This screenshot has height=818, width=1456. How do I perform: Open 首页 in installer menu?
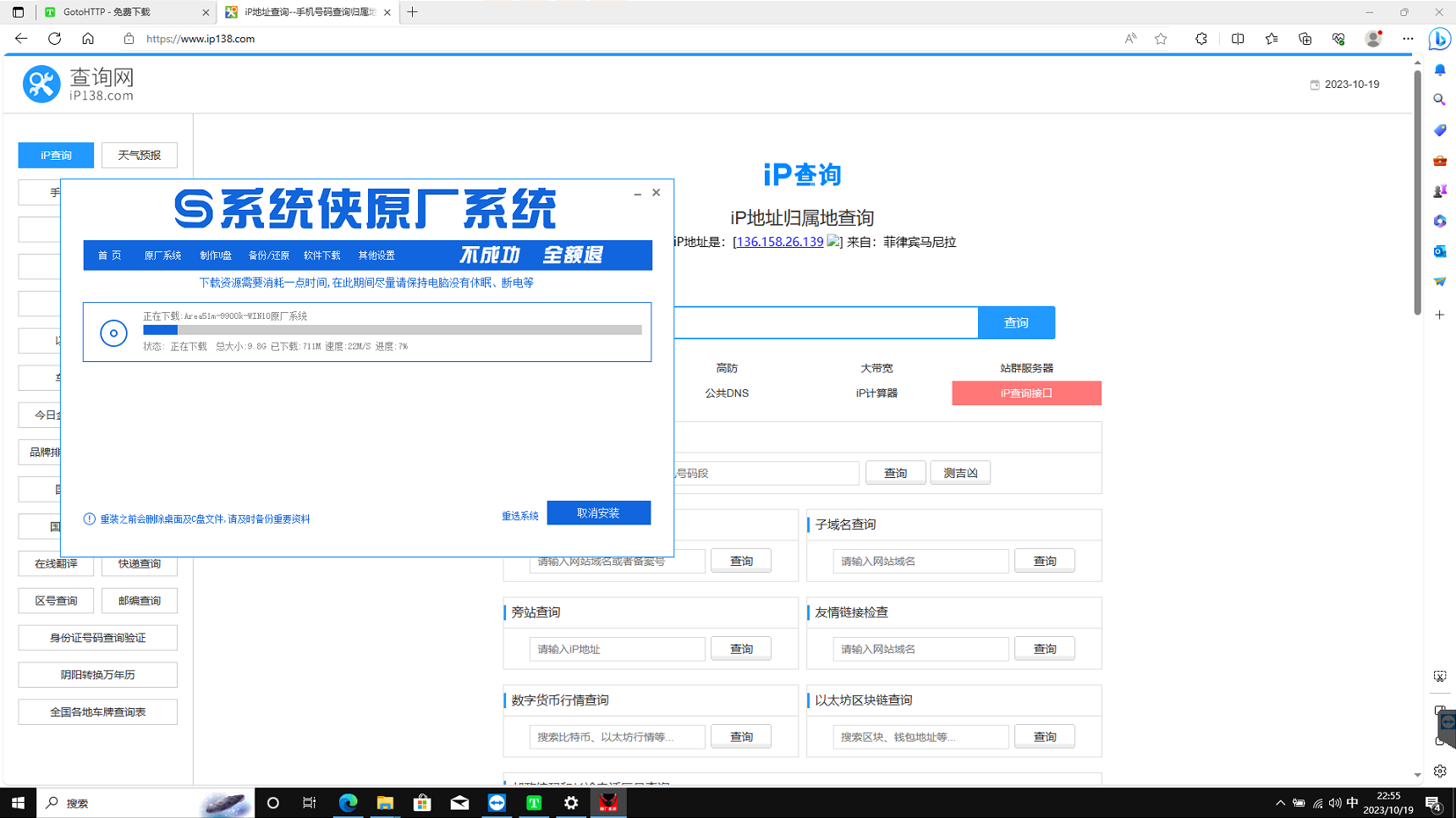[x=110, y=255]
